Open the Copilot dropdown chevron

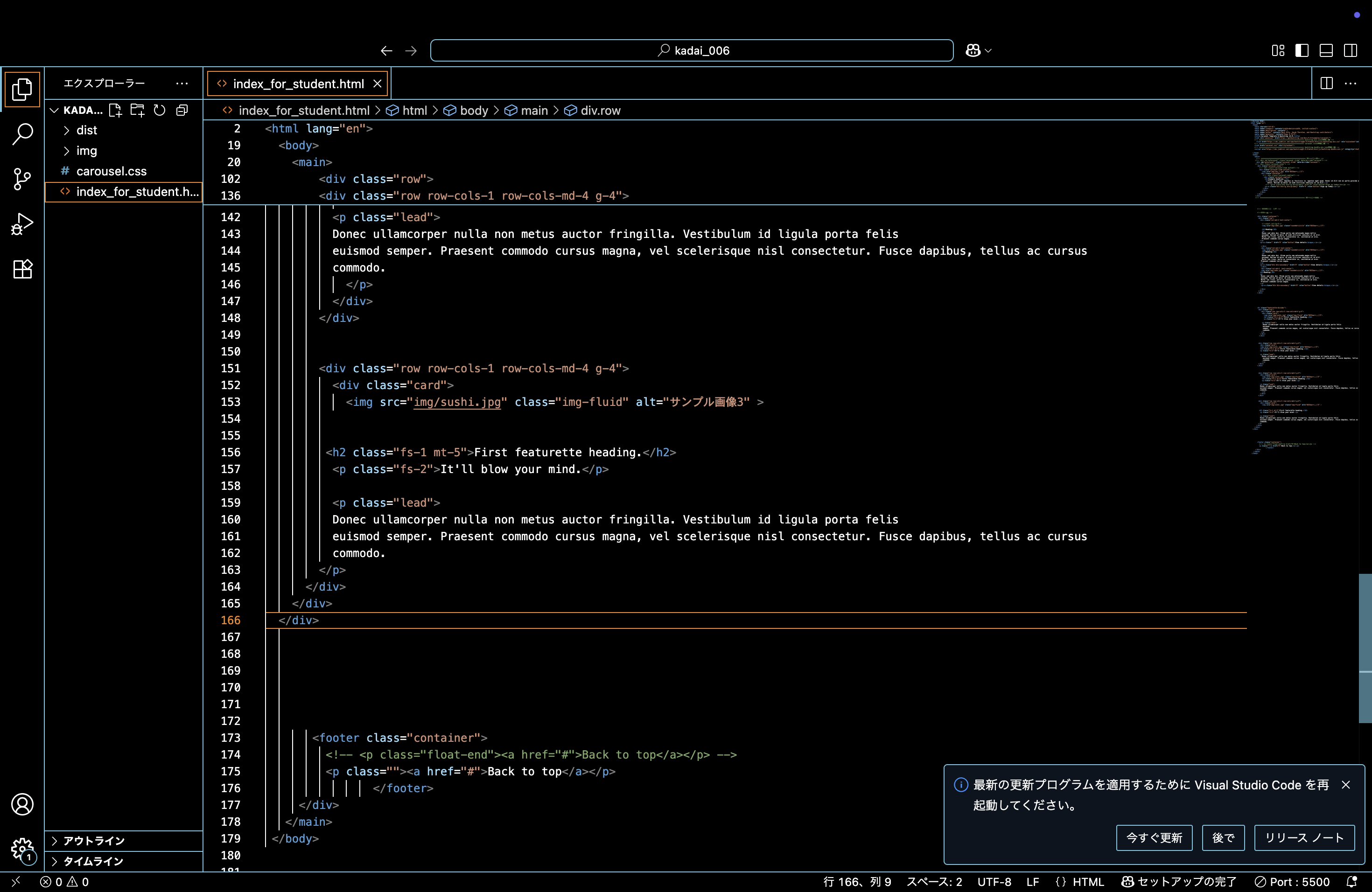pyautogui.click(x=988, y=51)
